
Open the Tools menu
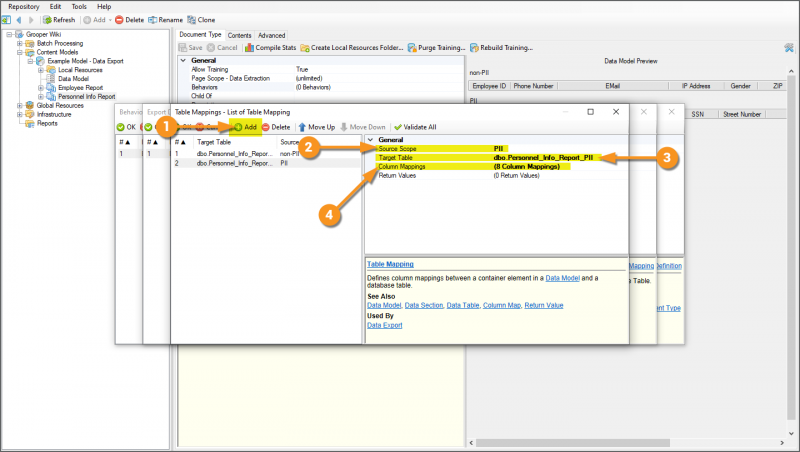point(79,7)
